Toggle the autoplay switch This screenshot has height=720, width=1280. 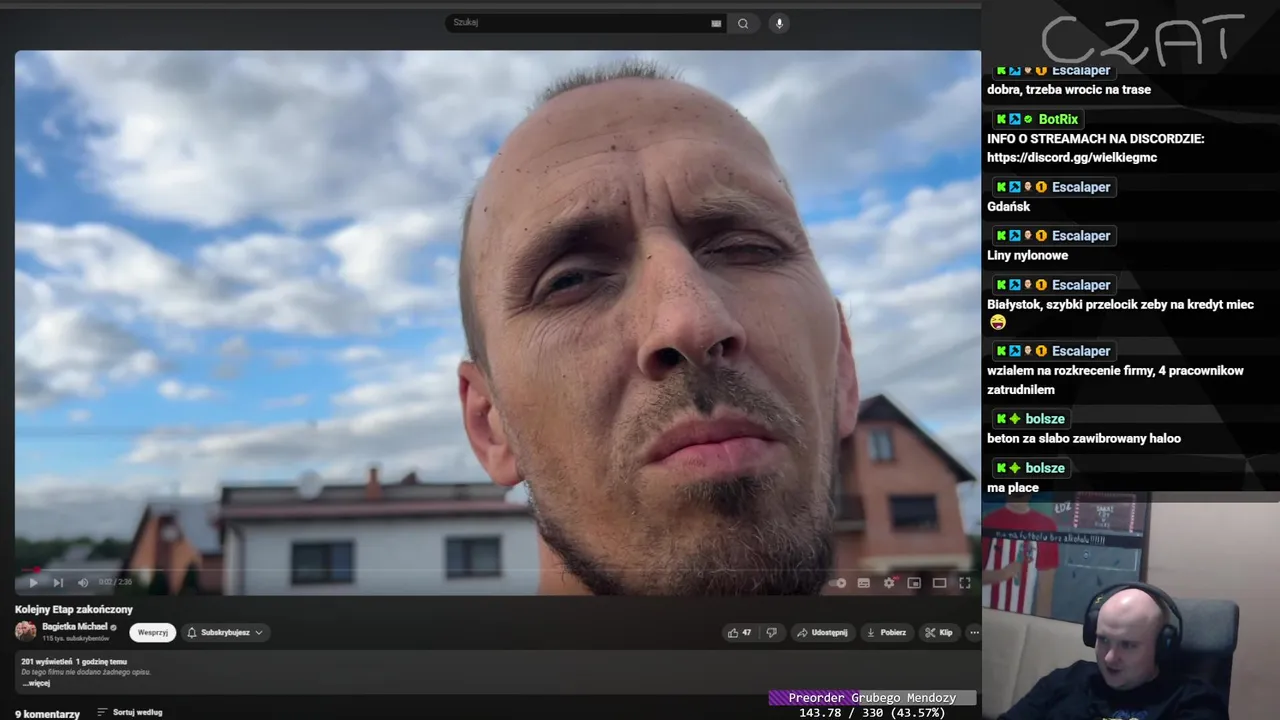838,583
